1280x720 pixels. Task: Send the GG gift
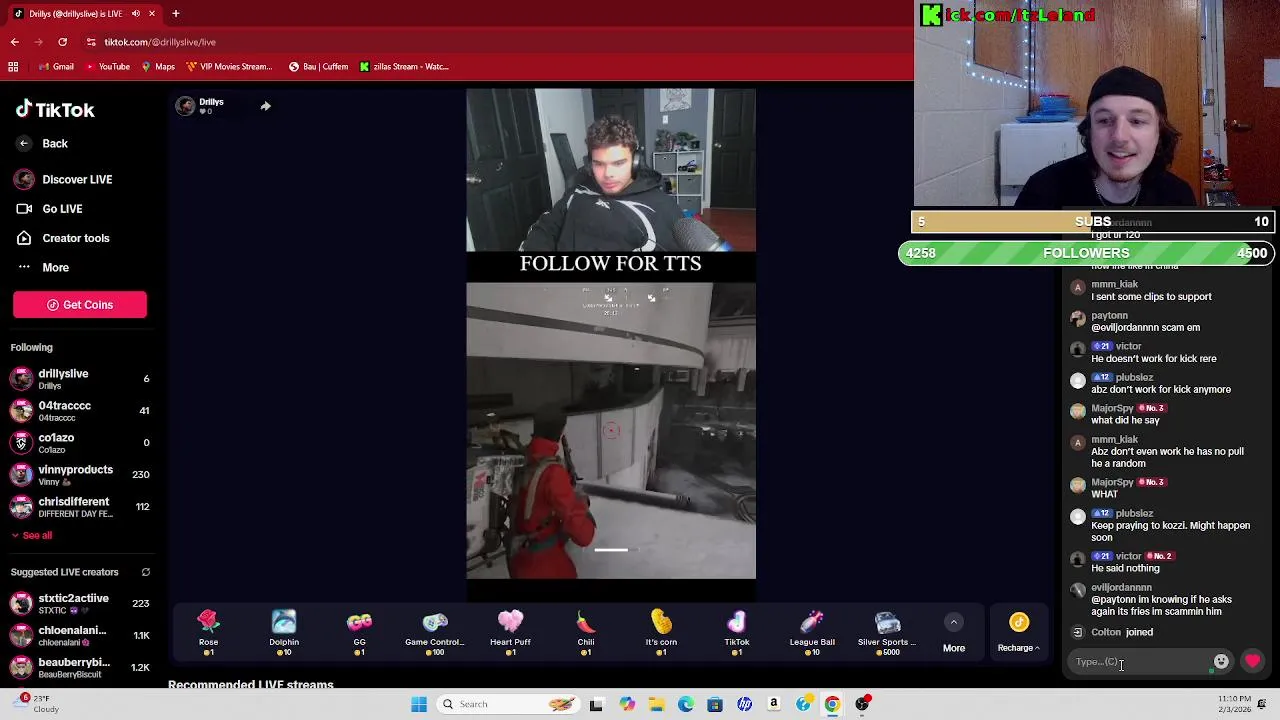tap(359, 633)
